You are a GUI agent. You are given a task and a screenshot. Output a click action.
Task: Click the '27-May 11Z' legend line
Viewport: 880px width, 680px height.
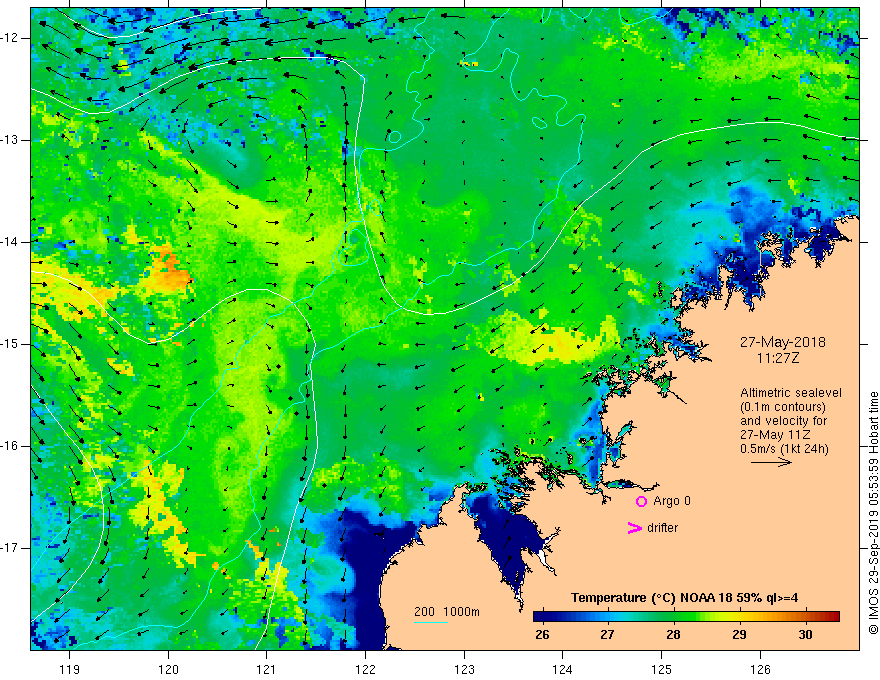(x=774, y=435)
